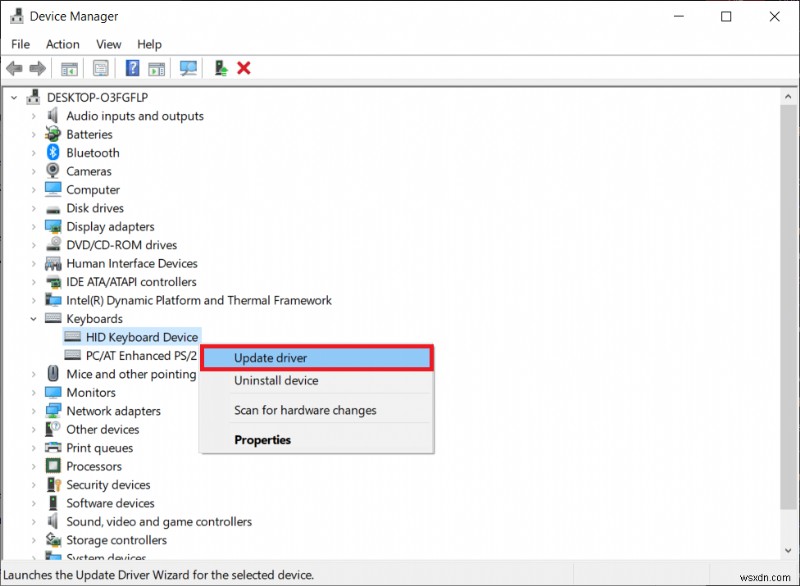
Task: Expand the Monitors category
Action: pos(34,393)
